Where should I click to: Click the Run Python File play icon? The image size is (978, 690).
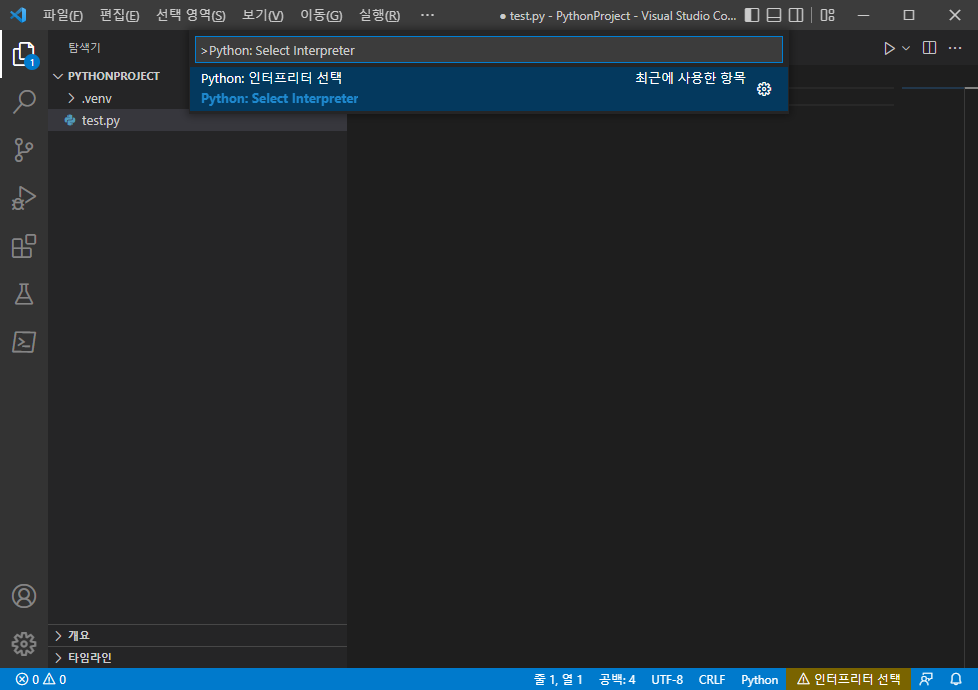[889, 48]
